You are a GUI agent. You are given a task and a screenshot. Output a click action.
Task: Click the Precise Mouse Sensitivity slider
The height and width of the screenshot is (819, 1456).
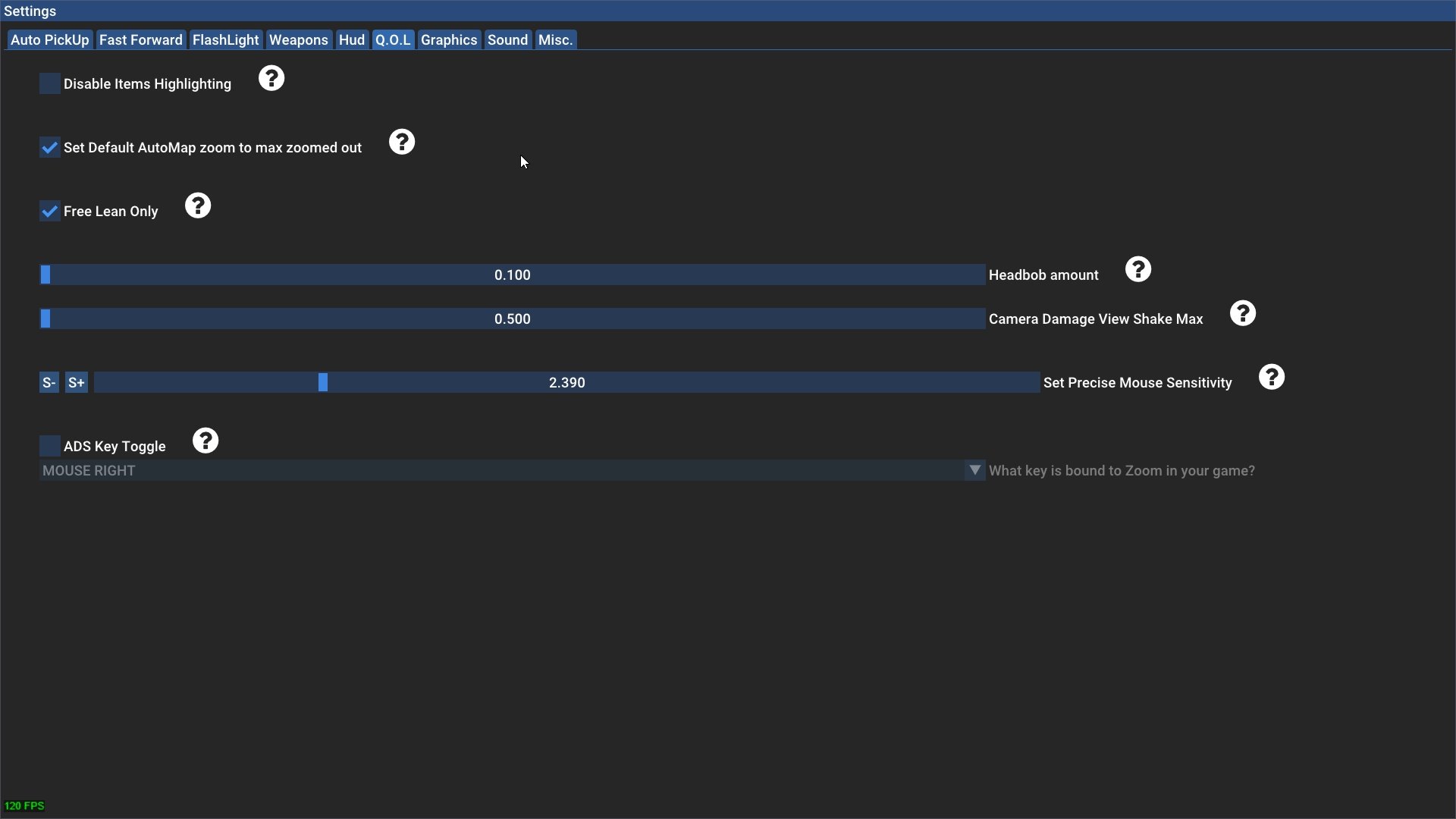click(566, 382)
